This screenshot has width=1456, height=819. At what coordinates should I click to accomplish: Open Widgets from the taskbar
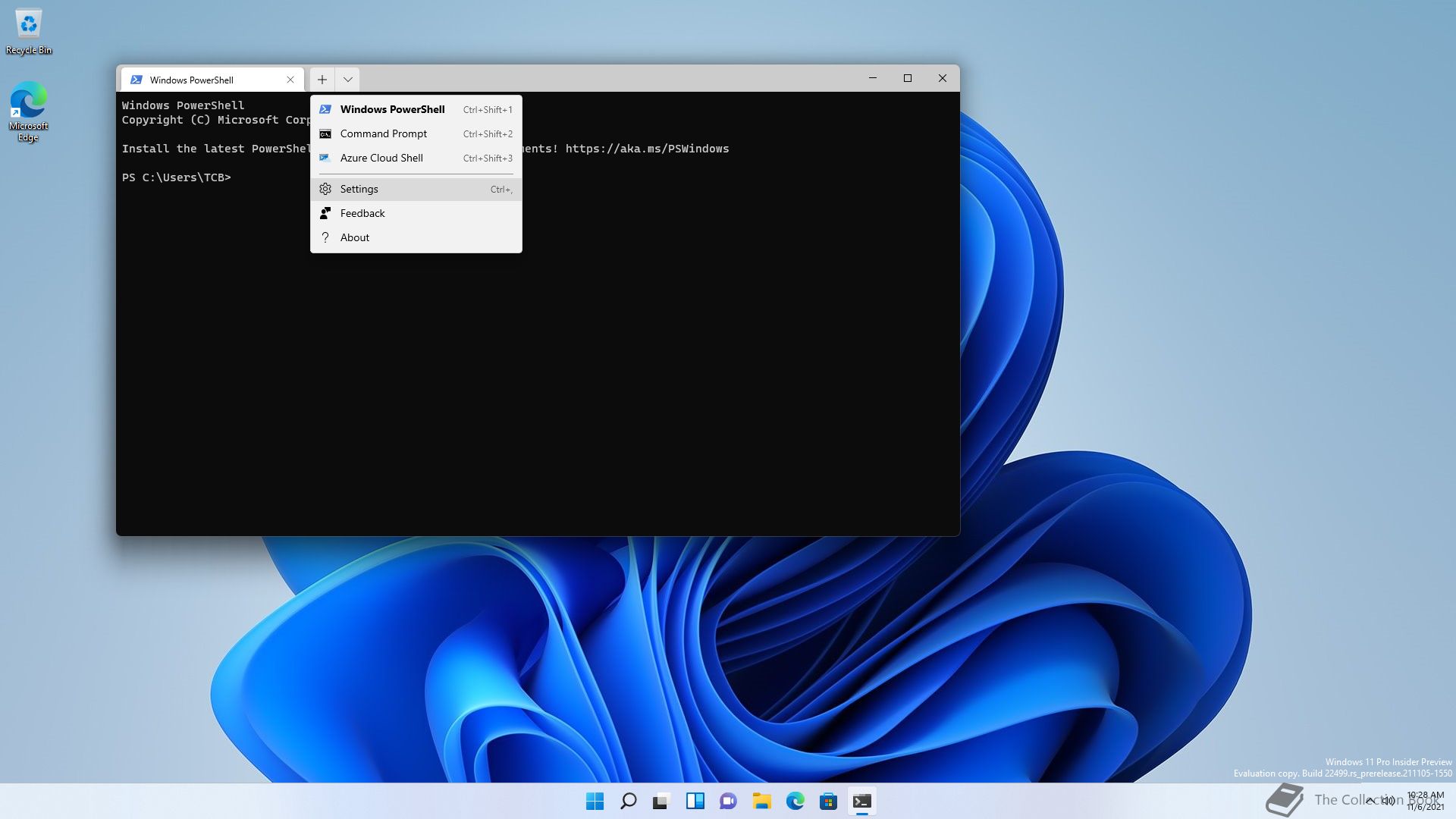coord(695,801)
